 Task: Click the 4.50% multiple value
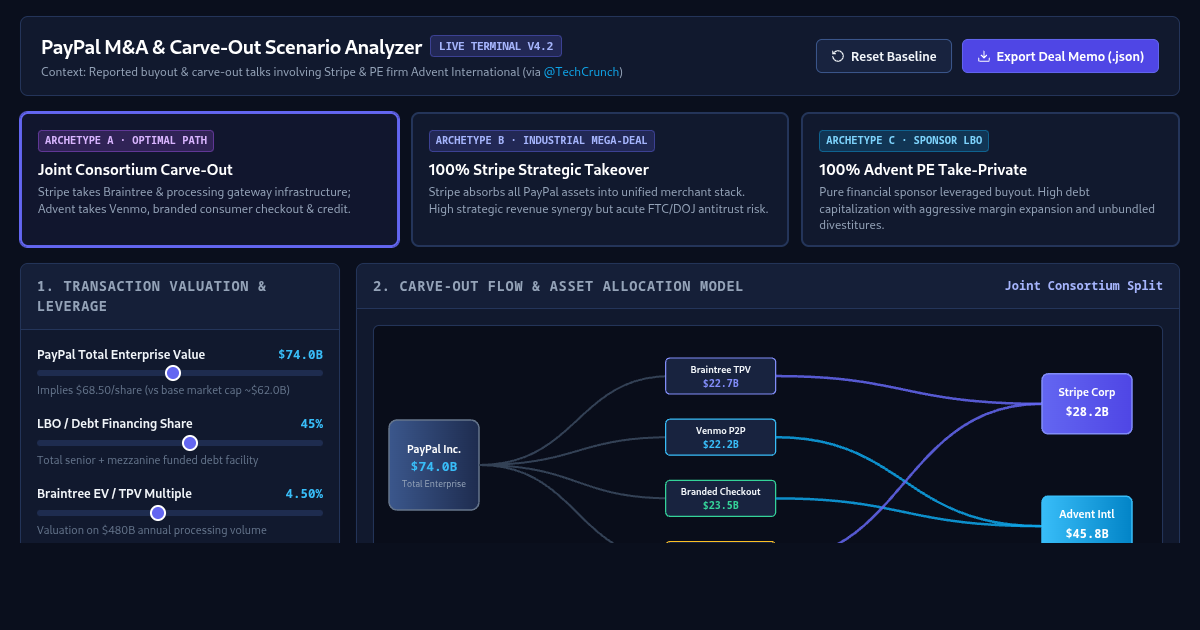(304, 494)
